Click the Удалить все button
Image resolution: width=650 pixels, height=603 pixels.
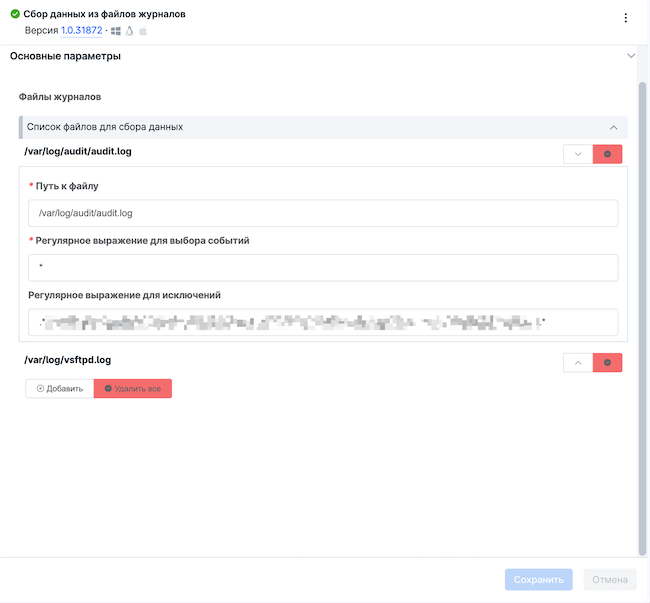[x=133, y=388]
